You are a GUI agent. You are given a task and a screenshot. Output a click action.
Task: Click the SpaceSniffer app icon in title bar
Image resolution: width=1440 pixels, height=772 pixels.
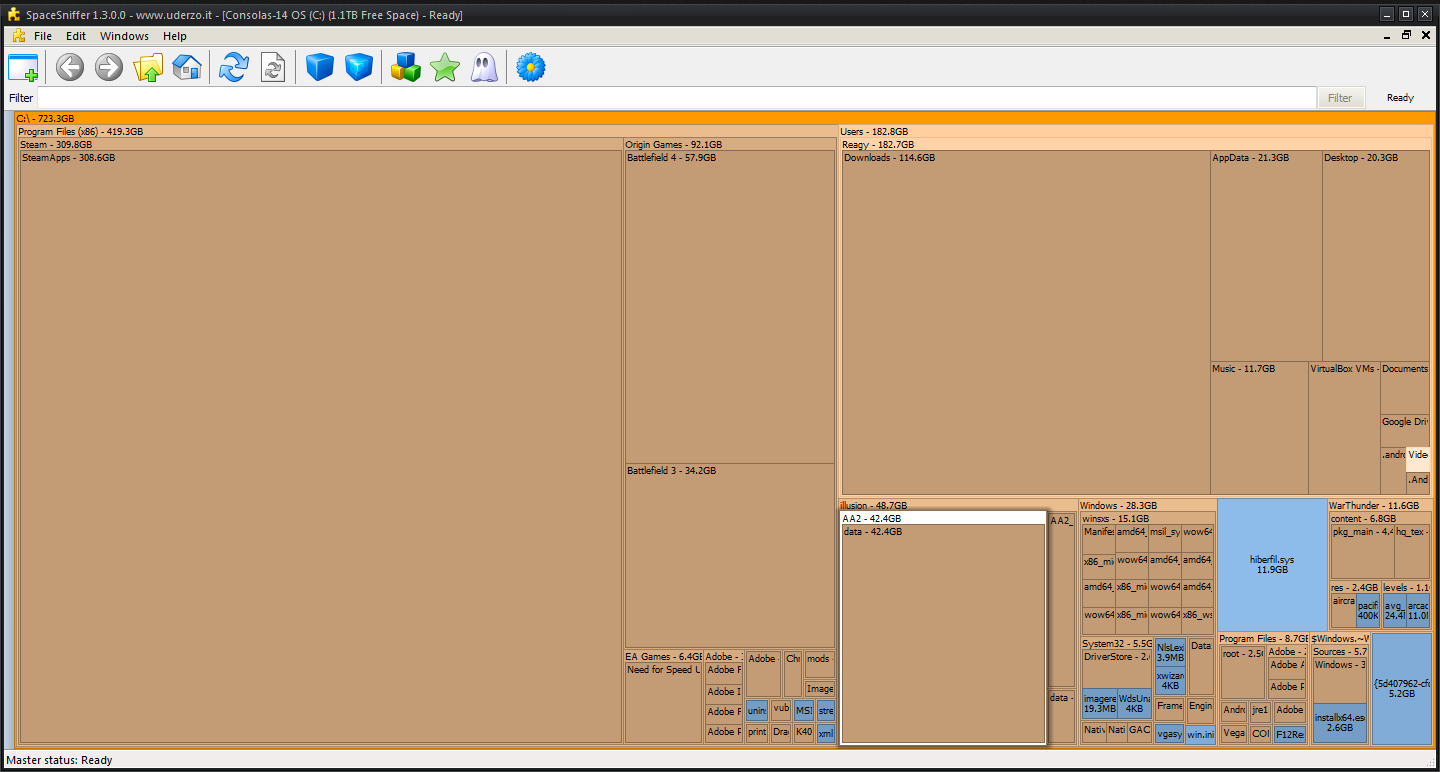pos(13,15)
